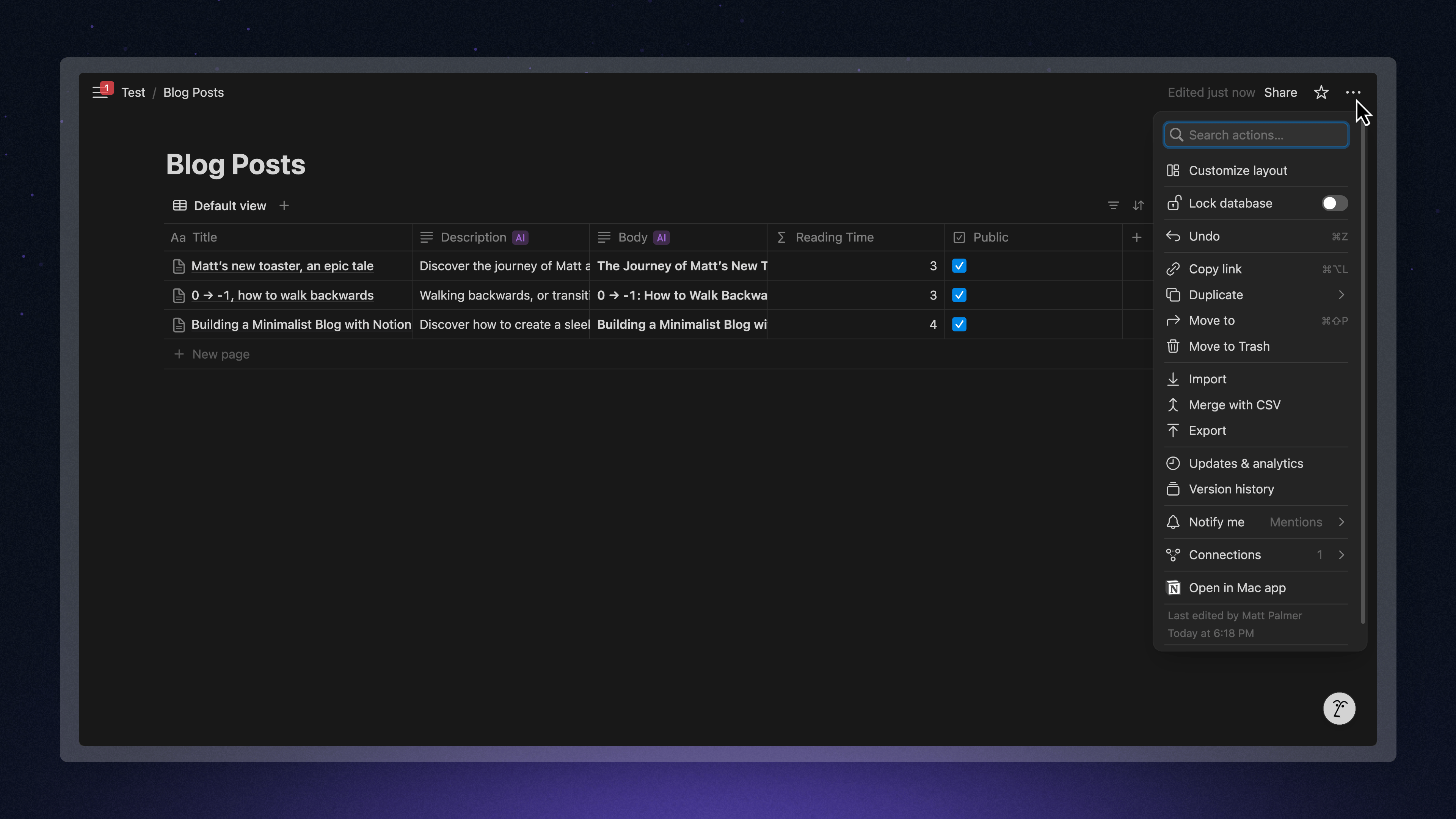Open Public column header options
1456x819 pixels.
tap(1033, 237)
